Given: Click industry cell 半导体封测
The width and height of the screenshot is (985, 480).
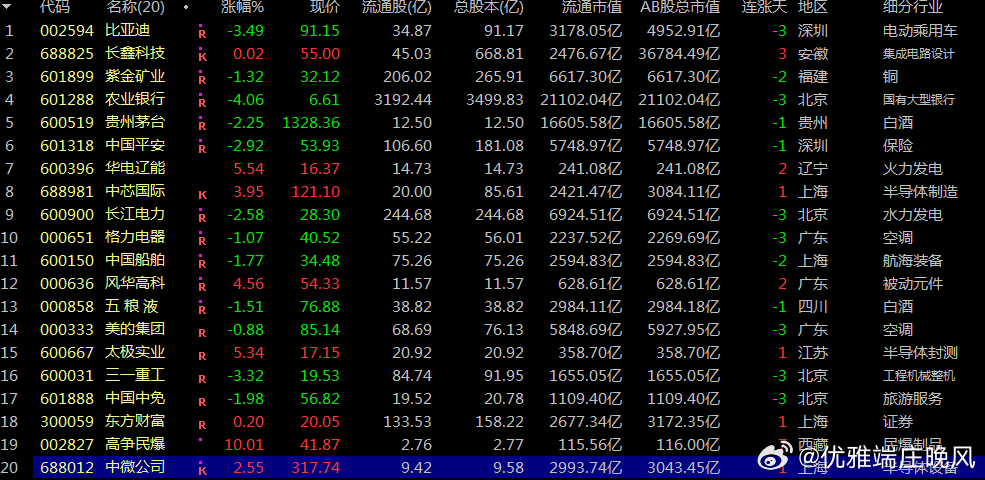Looking at the screenshot, I should click(x=920, y=352).
